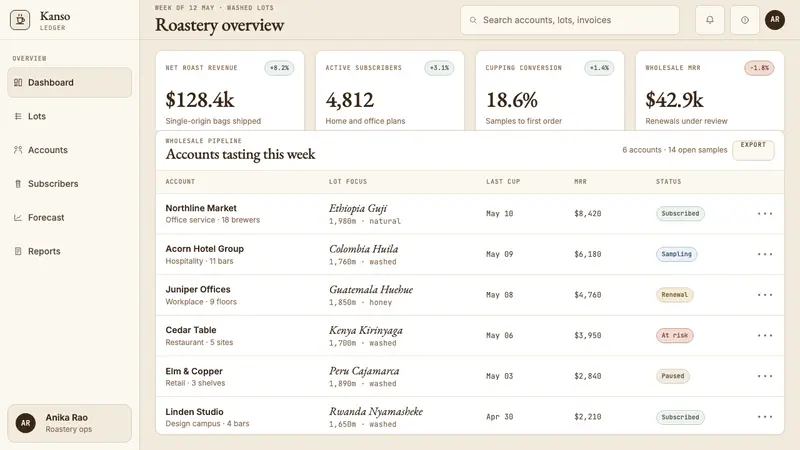This screenshot has width=800, height=450.
Task: Open AR user avatar in top bar
Action: pos(774,20)
